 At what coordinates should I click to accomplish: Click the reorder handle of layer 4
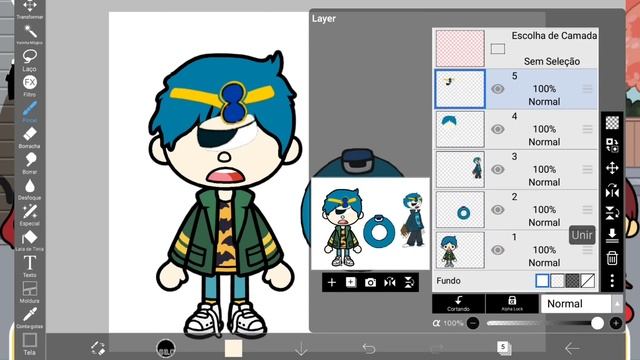587,129
